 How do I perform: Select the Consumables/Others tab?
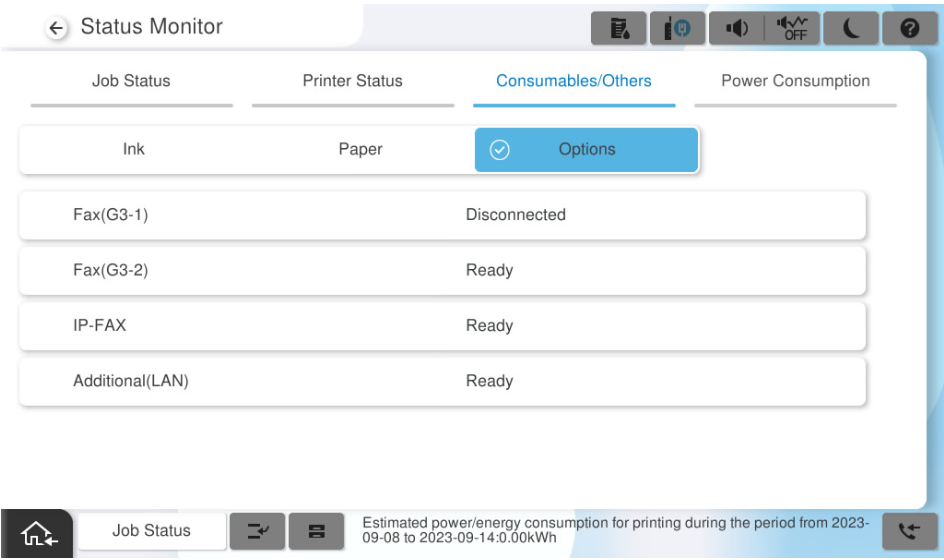[574, 81]
